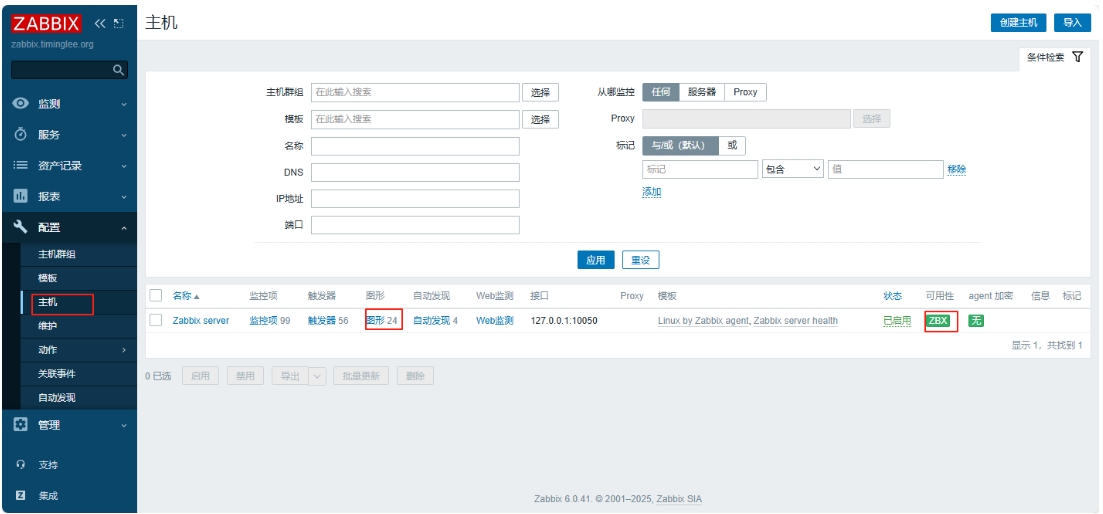
Task: Open 主机 in configuration menu
Action: [x=48, y=302]
